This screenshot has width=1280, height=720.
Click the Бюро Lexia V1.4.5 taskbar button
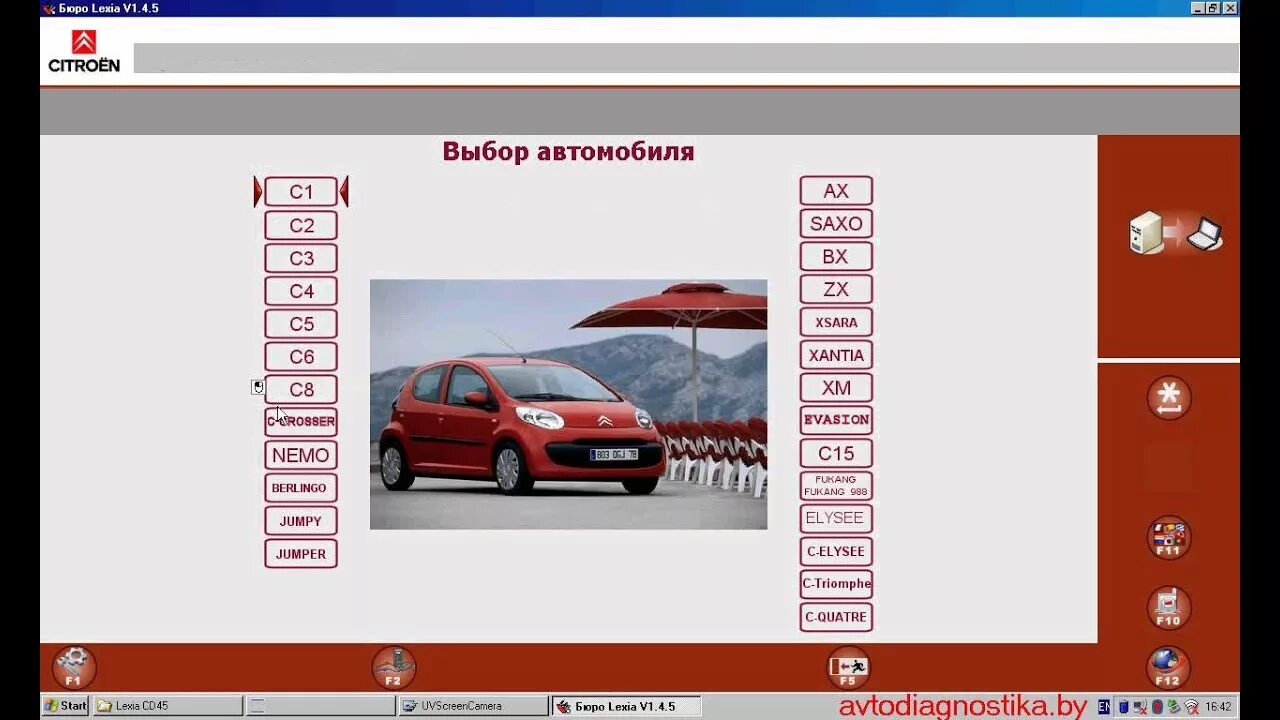click(x=626, y=706)
